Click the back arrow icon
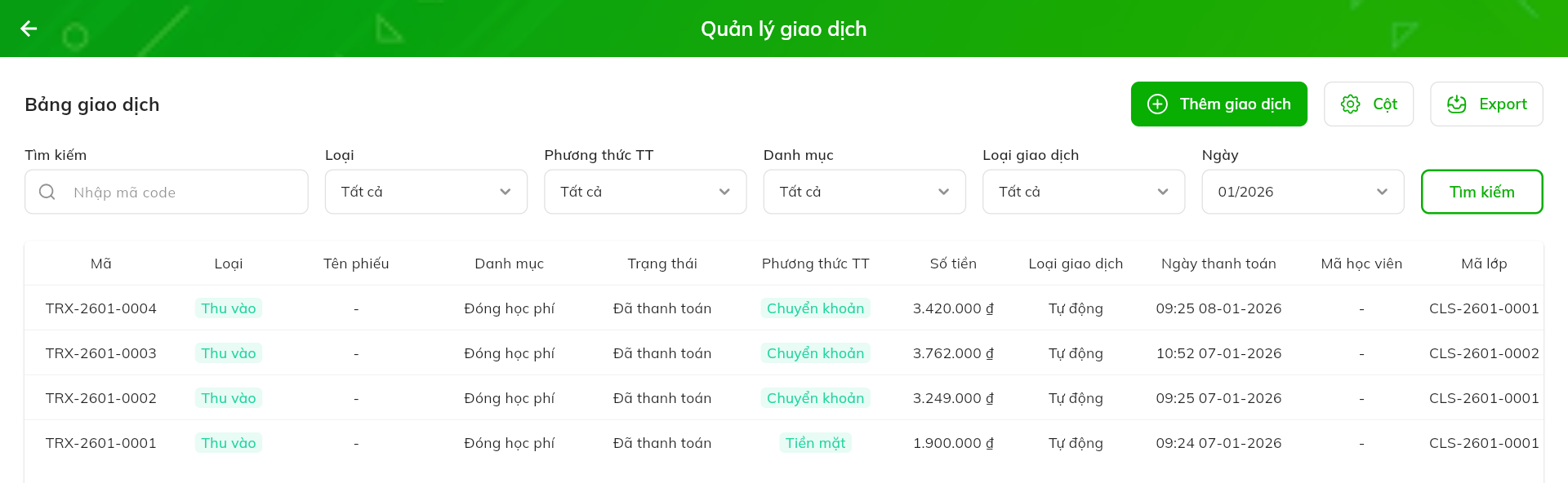The image size is (1568, 483). tap(29, 29)
